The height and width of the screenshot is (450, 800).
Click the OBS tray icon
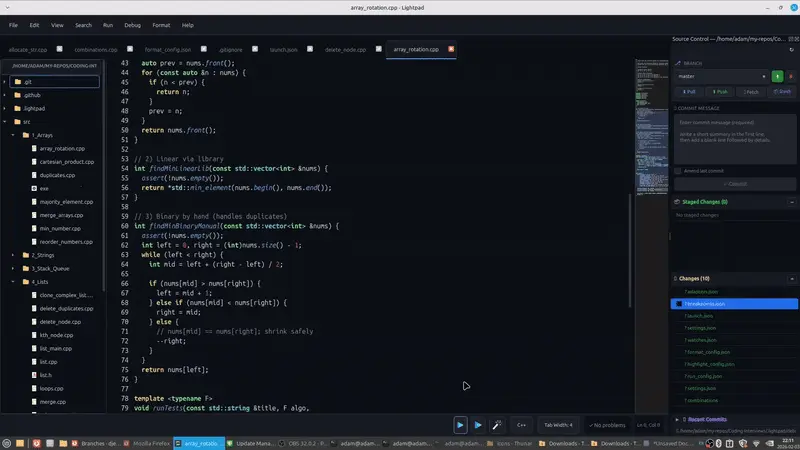point(710,443)
